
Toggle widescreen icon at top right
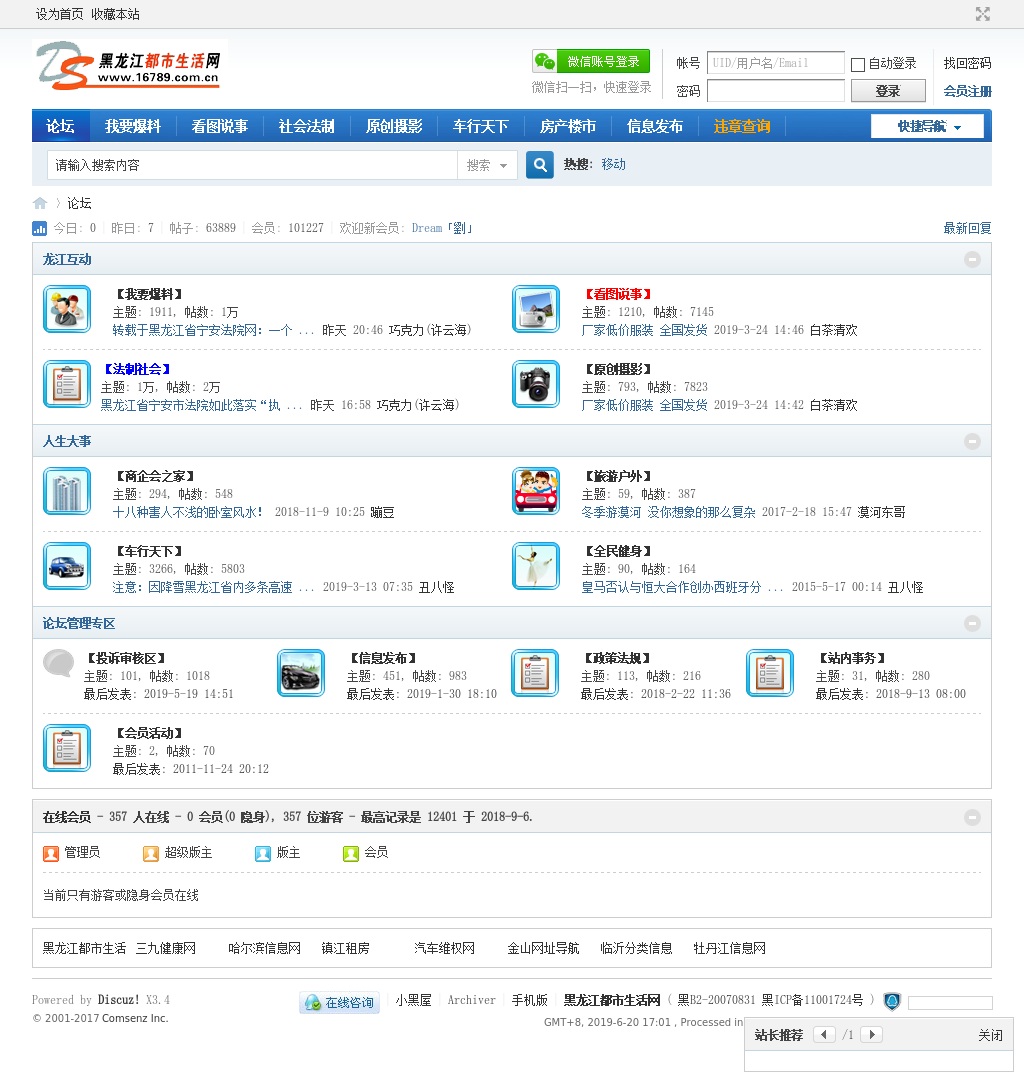[x=983, y=14]
